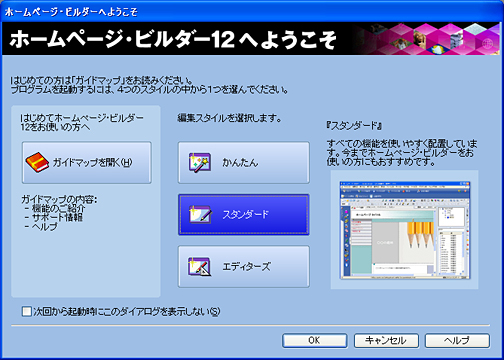Confirm with the OK button

(315, 341)
